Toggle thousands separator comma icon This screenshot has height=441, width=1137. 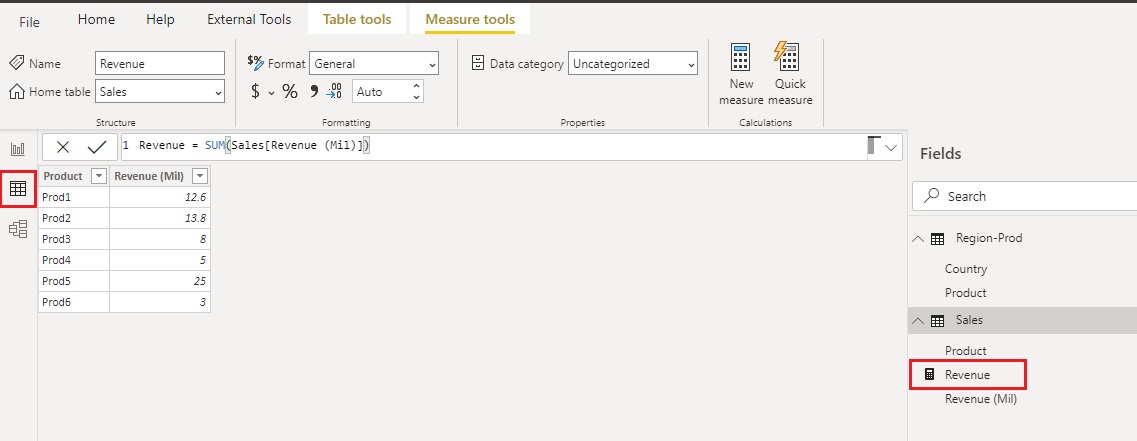[x=314, y=91]
